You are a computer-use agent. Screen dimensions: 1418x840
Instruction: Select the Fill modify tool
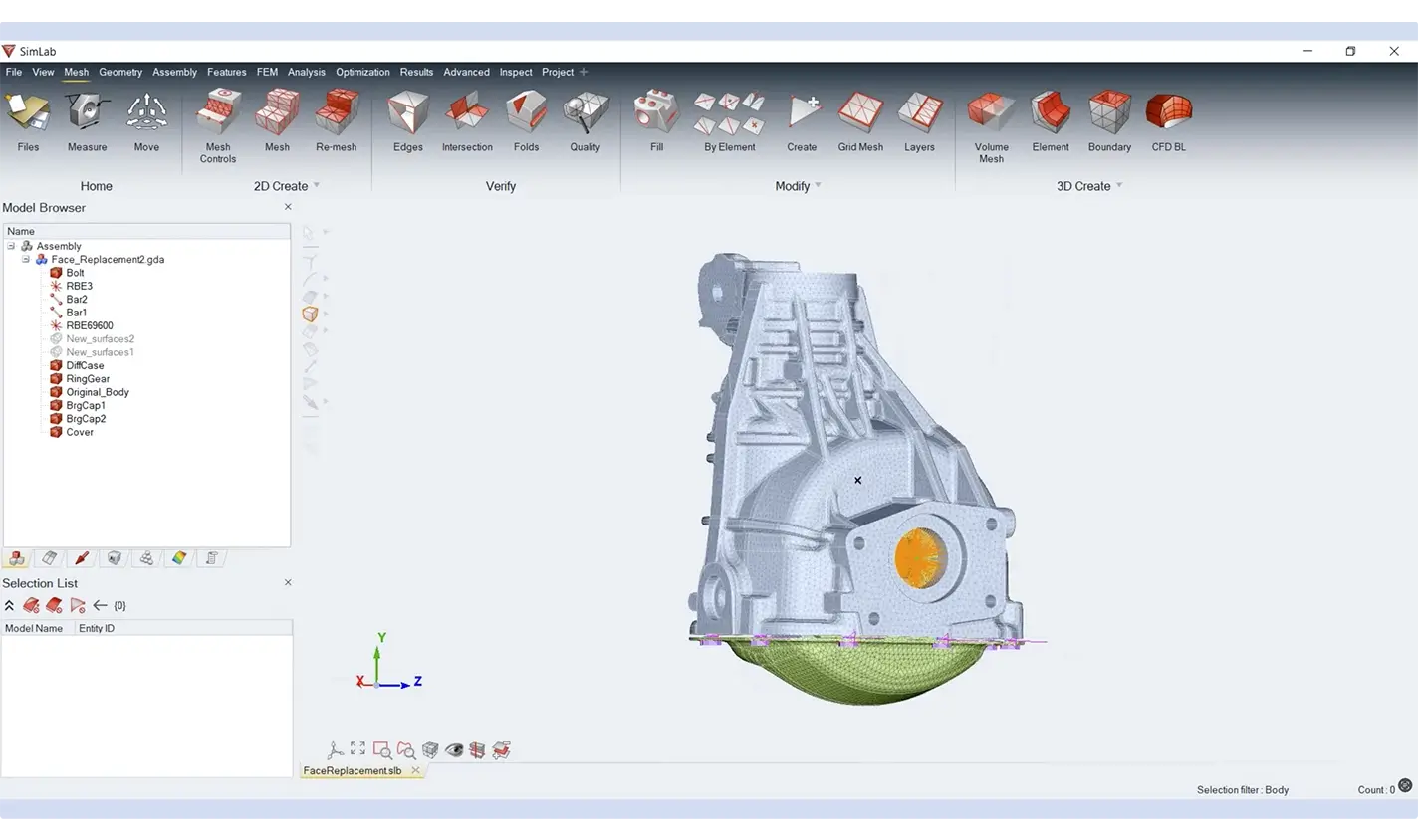coord(656,121)
